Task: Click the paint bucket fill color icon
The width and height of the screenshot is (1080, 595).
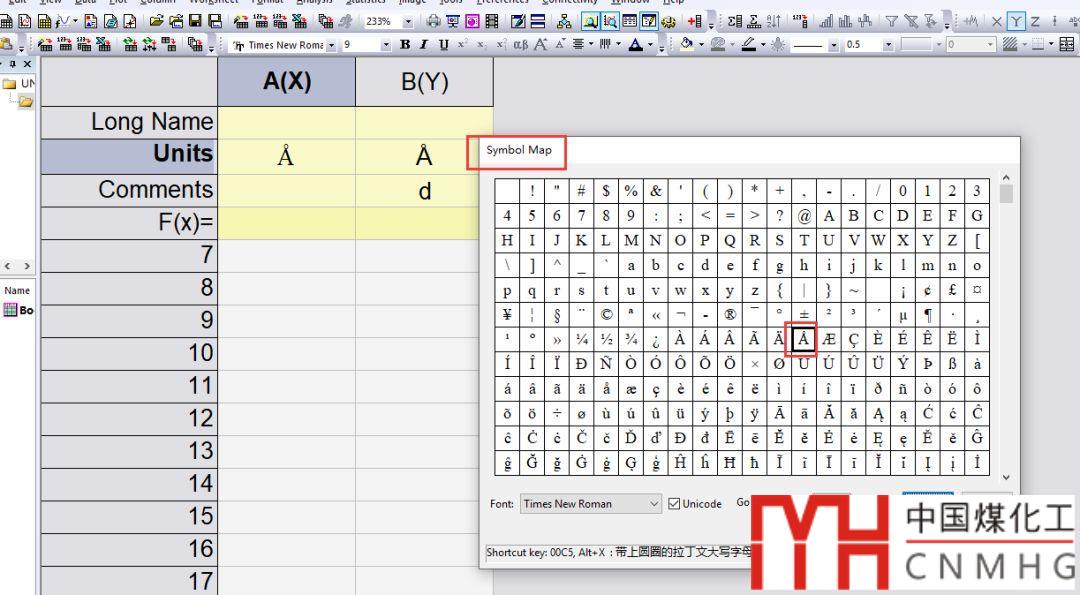Action: pyautogui.click(x=686, y=44)
